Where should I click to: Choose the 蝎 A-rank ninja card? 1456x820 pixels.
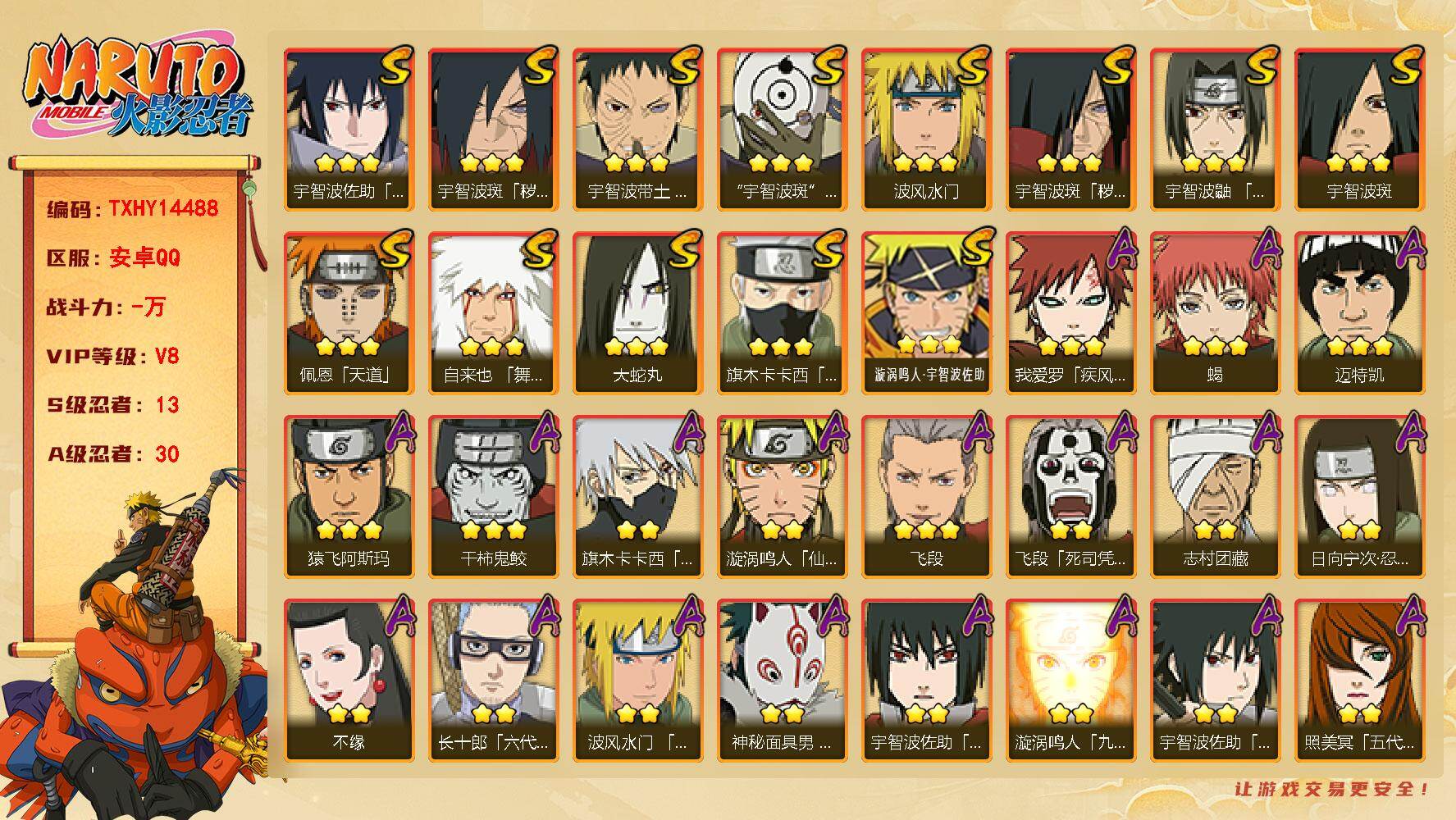click(x=1215, y=312)
